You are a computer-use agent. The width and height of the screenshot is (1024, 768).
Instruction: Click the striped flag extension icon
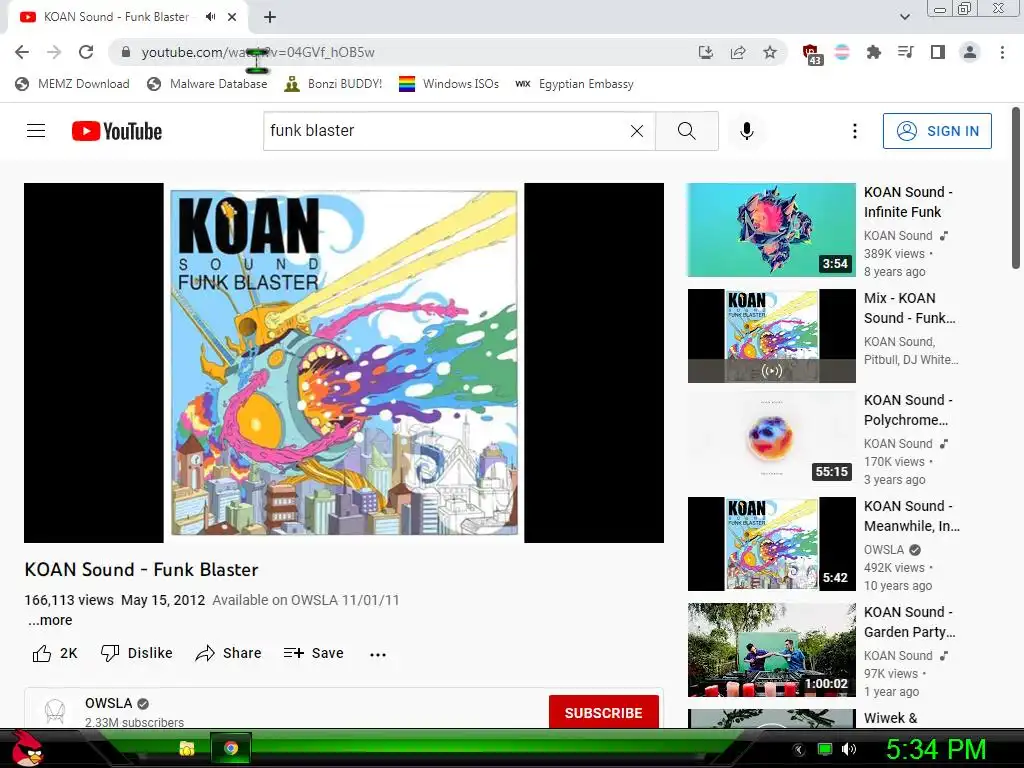click(x=842, y=52)
